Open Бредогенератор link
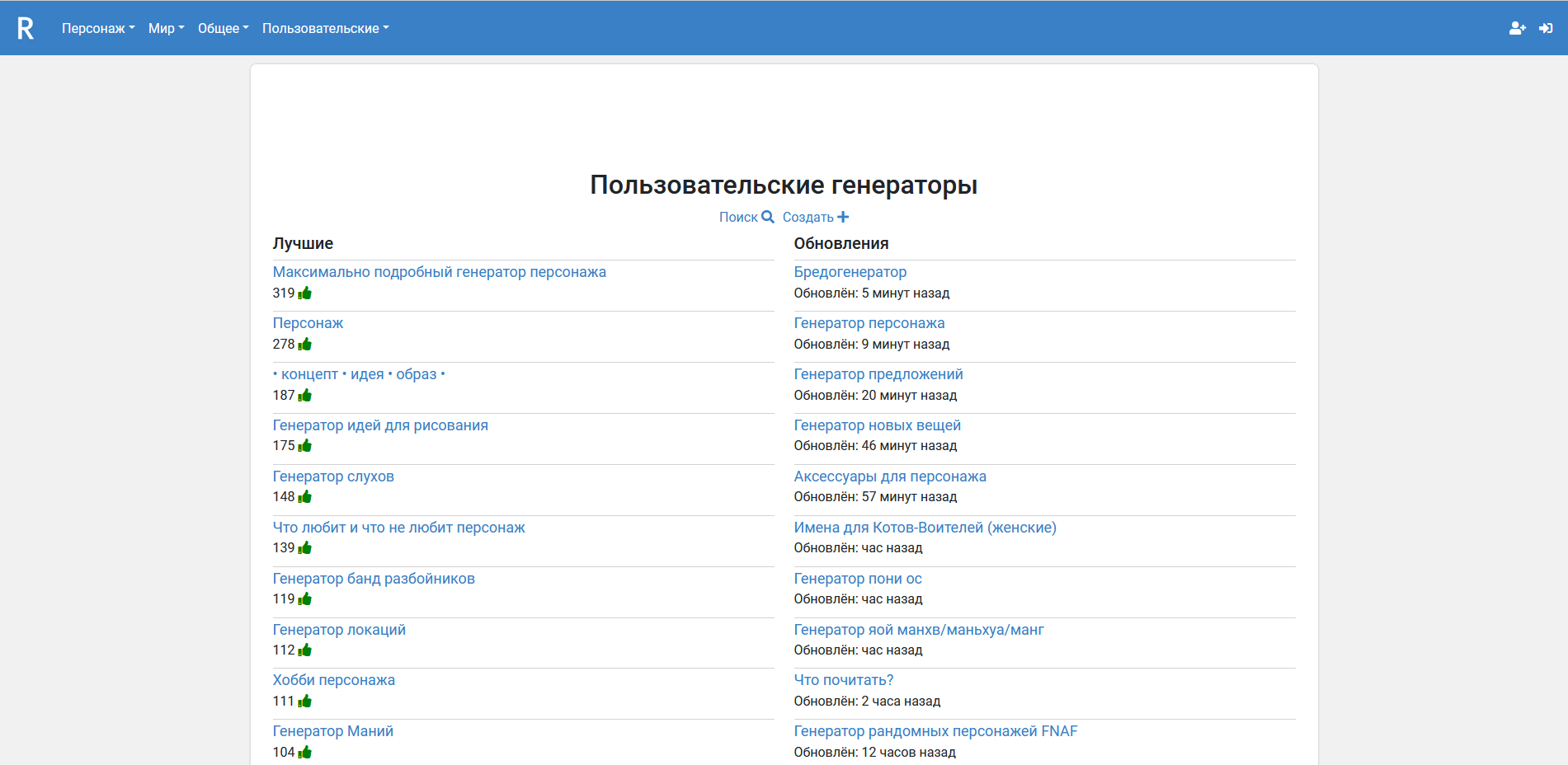The image size is (1568, 765). pyautogui.click(x=850, y=272)
